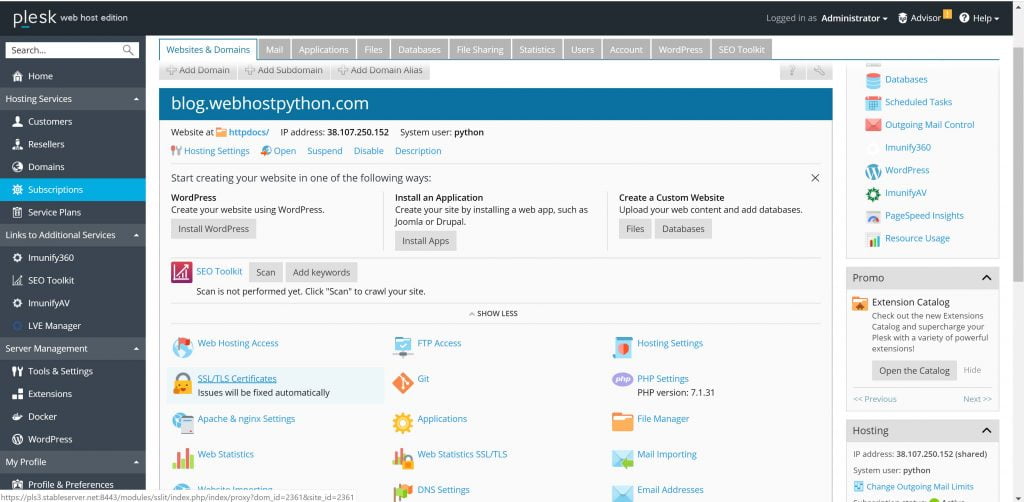
Task: Click the question mark help button above domain
Action: 792,71
